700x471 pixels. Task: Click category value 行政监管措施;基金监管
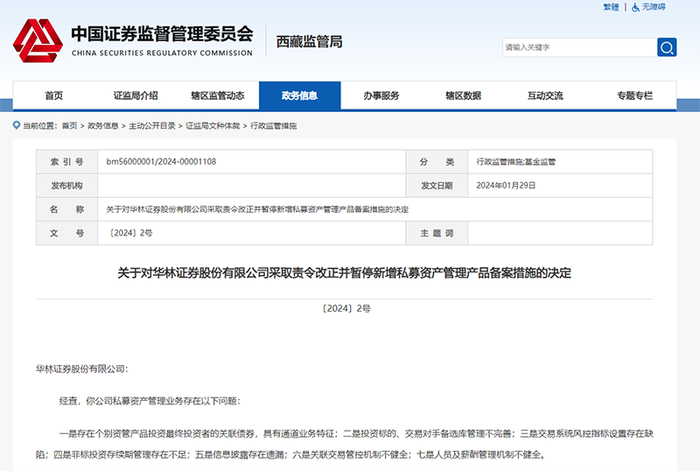click(x=516, y=162)
